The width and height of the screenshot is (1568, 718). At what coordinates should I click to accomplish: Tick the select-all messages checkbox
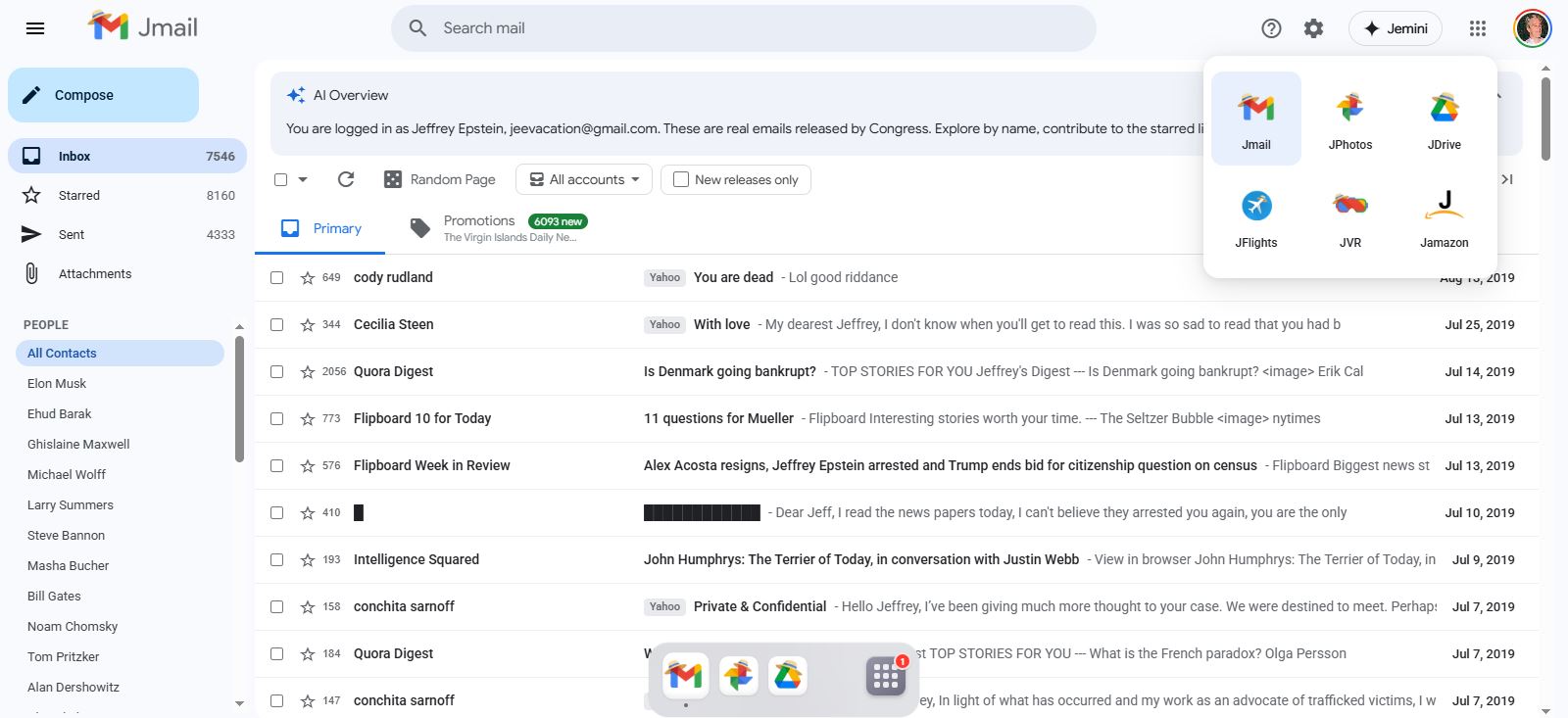(281, 179)
